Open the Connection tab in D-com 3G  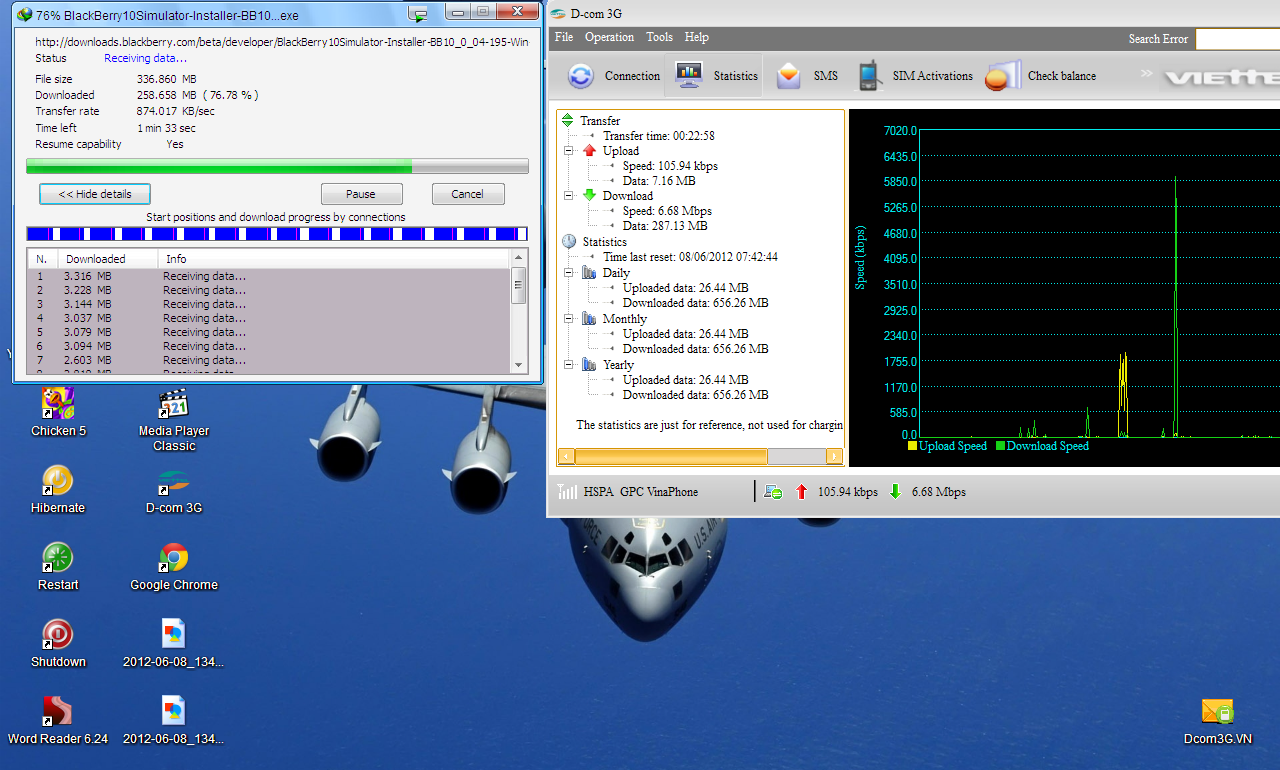click(613, 76)
